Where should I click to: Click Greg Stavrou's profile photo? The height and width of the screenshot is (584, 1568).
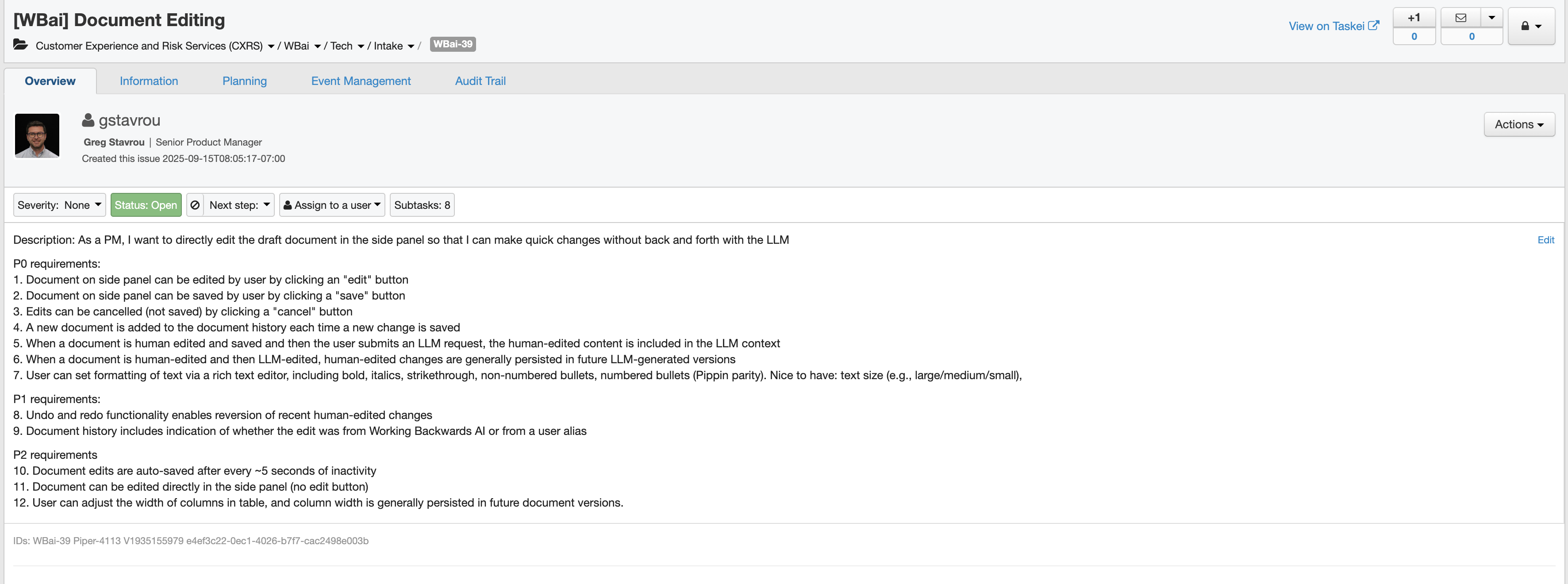coord(37,135)
